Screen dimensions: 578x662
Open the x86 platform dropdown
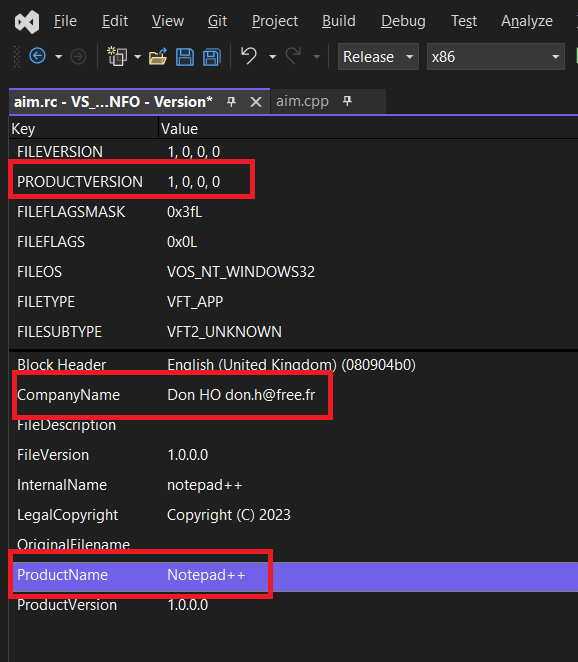pos(496,57)
